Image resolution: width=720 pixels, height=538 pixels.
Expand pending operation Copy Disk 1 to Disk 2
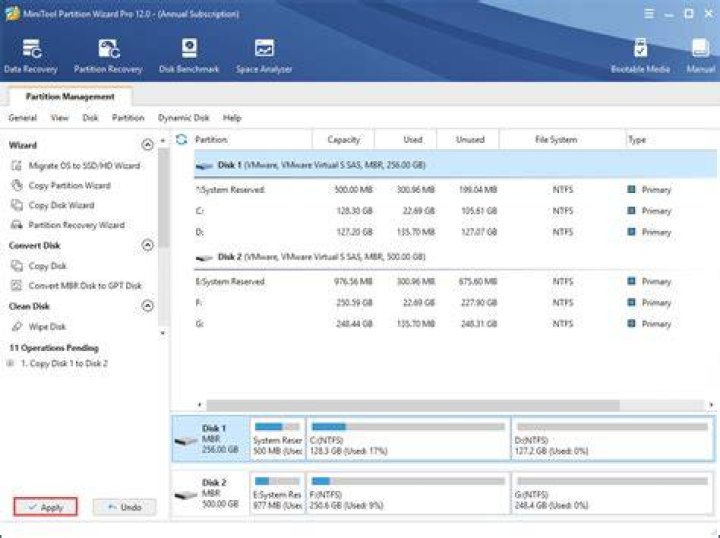[x=11, y=364]
